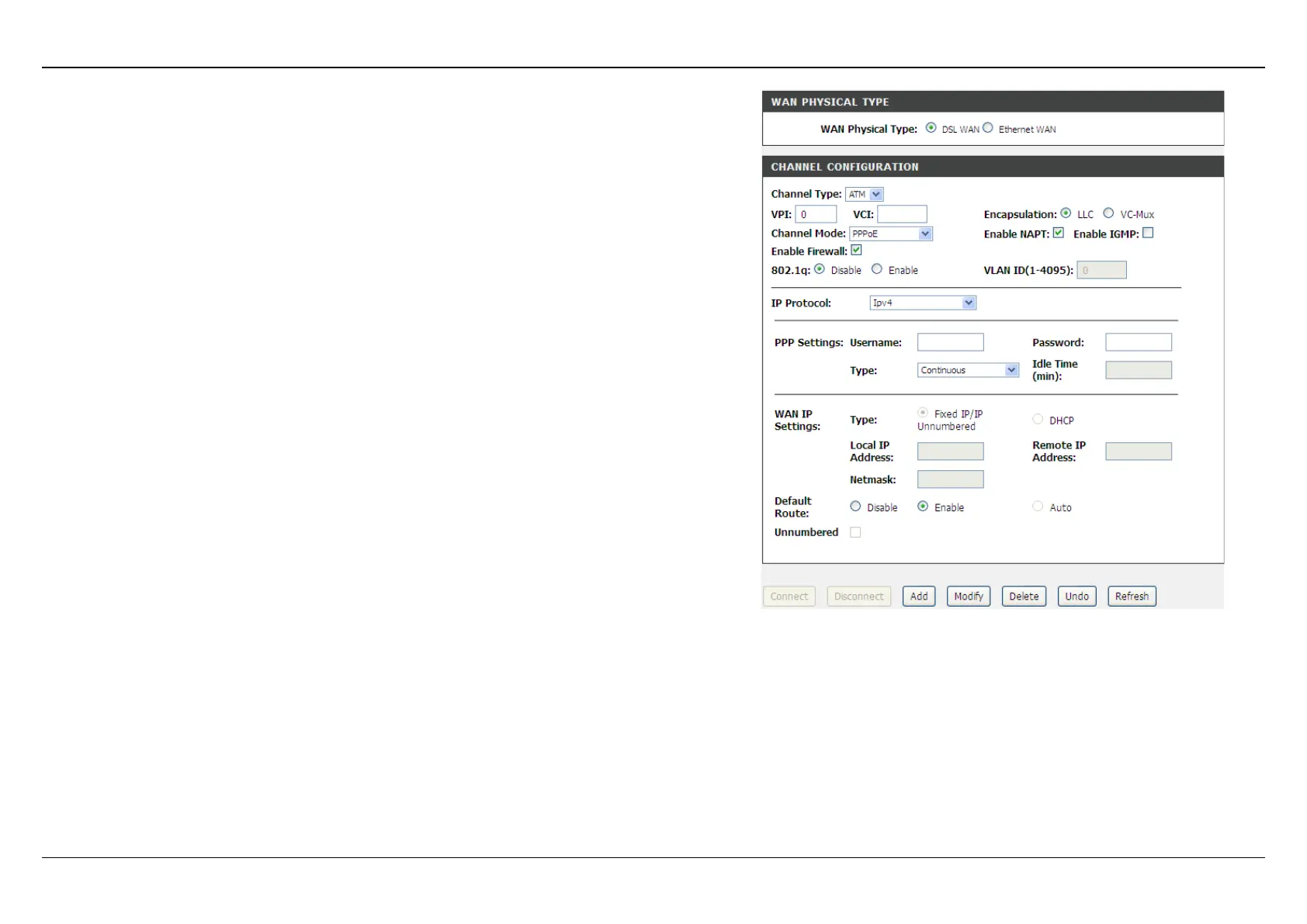
Task: Click the Refresh button
Action: [x=1132, y=597]
